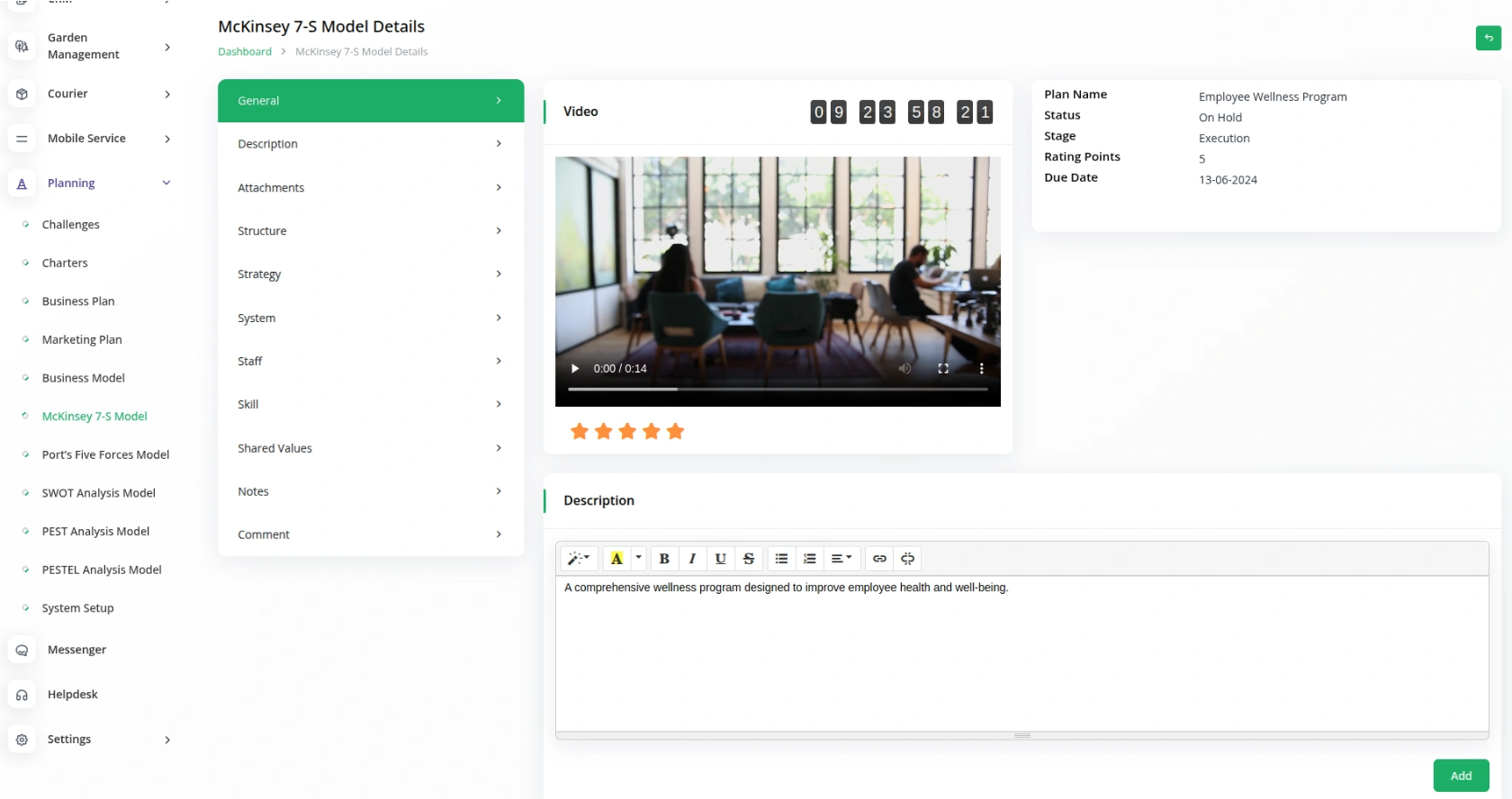Seek on the video progress bar
The image size is (1512, 799).
778,389
